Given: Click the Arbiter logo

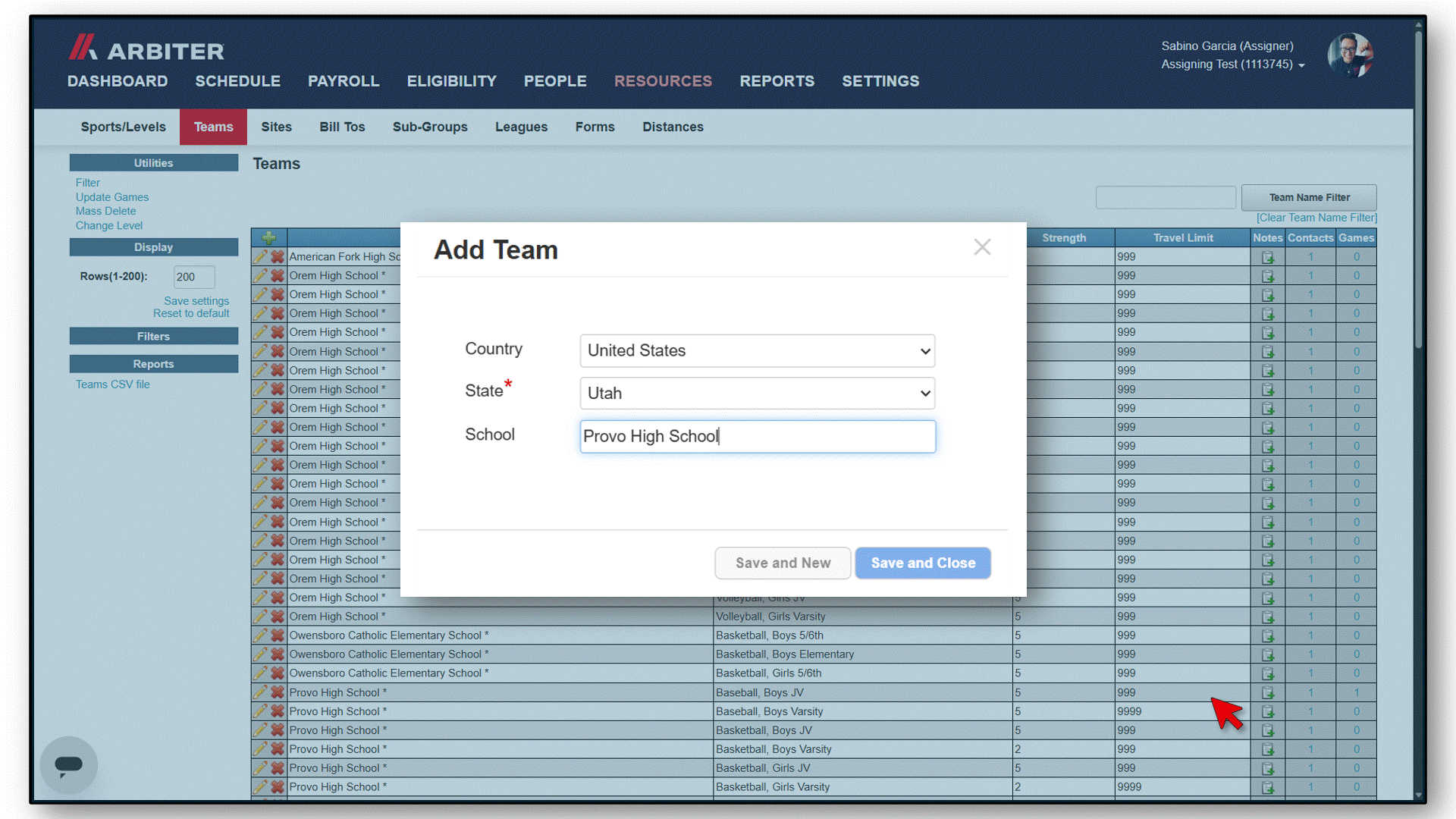Looking at the screenshot, I should coord(146,49).
